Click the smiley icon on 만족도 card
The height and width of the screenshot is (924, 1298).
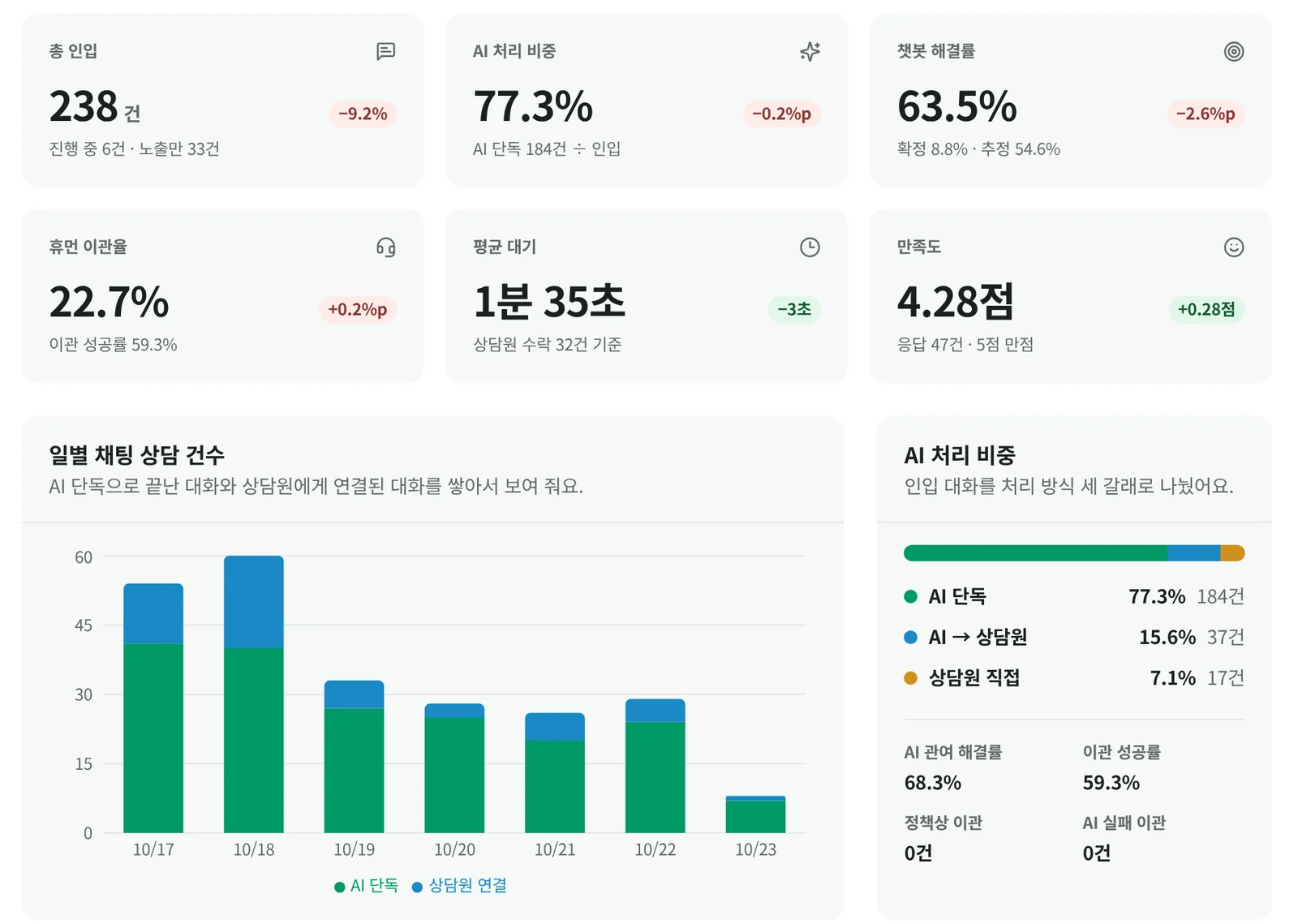coord(1233,247)
